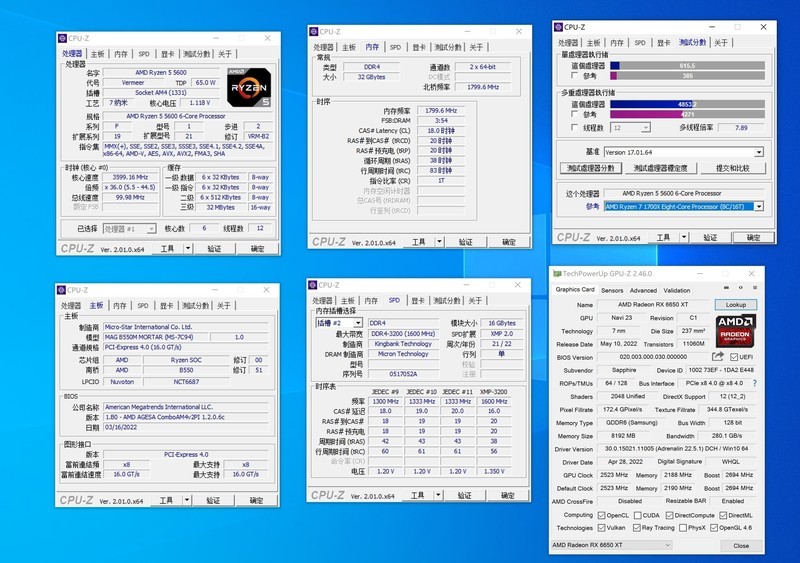Screen dimensions: 800x563
Task: Switch to the Sensors tab in GPU-Z
Action: click(611, 291)
